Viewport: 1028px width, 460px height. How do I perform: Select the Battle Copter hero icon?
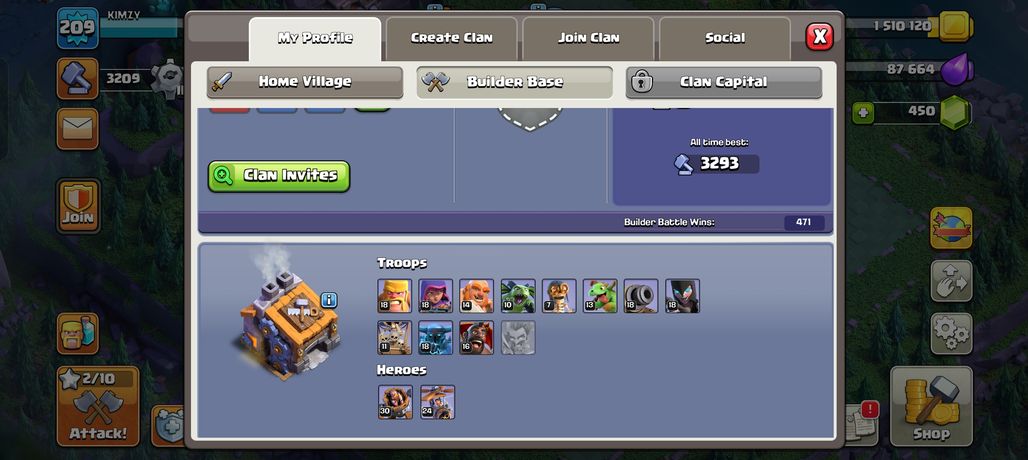click(437, 402)
